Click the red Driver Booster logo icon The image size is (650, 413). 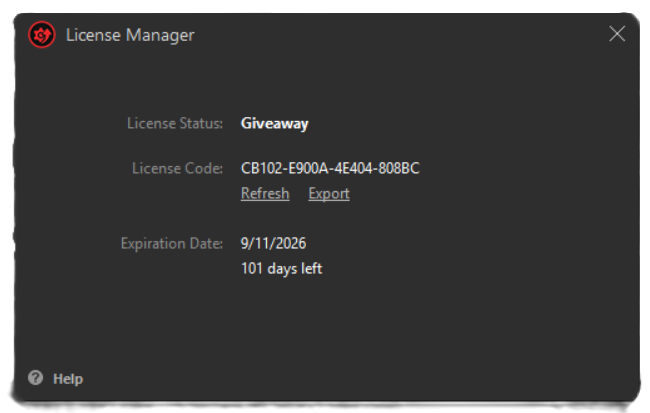(x=41, y=35)
